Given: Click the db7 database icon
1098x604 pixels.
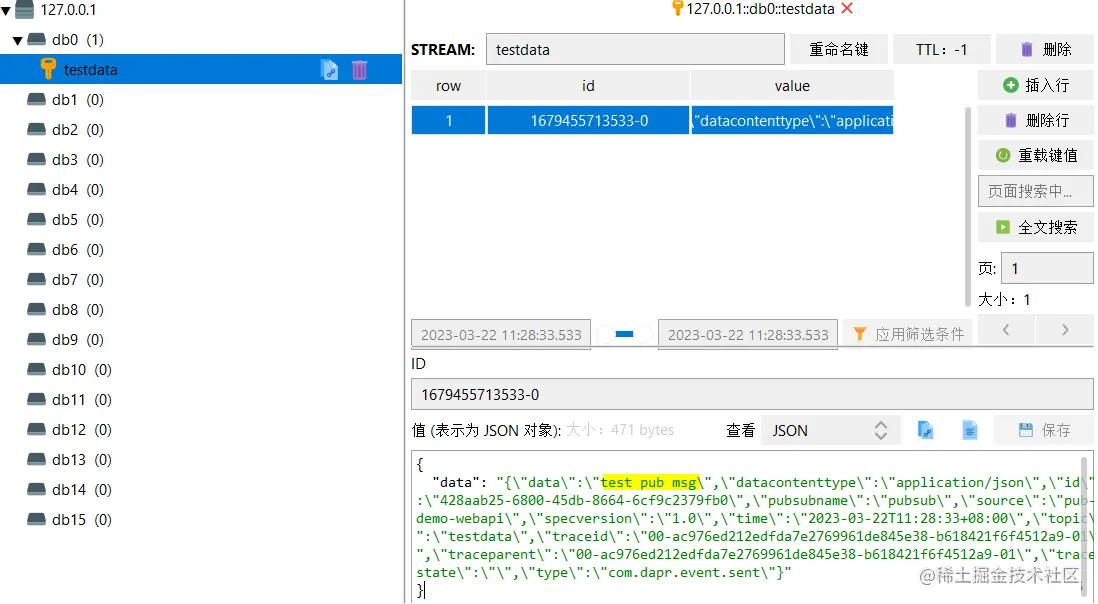Looking at the screenshot, I should pos(36,279).
